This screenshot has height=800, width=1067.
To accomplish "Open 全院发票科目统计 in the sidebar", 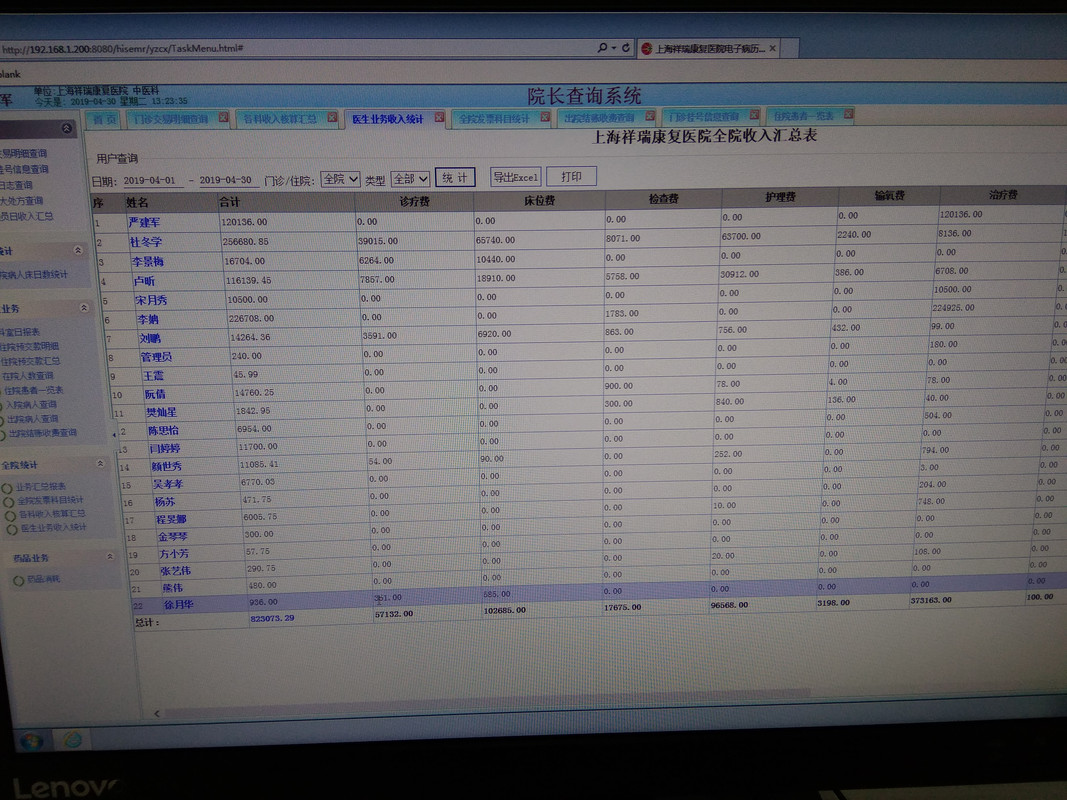I will (x=50, y=500).
